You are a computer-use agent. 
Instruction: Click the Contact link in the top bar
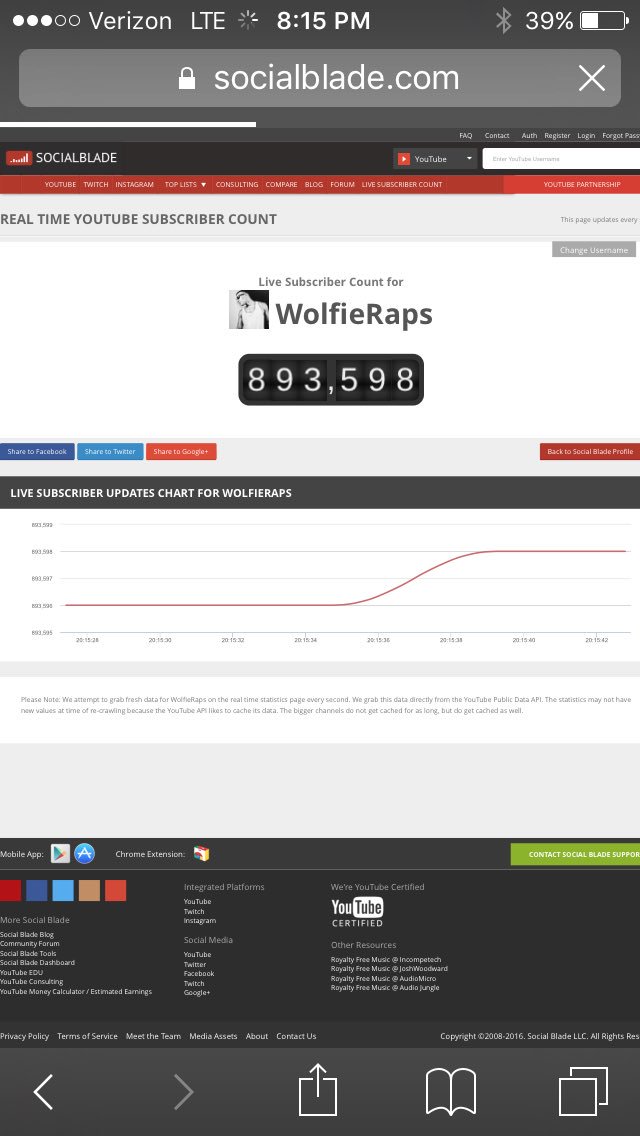[497, 135]
